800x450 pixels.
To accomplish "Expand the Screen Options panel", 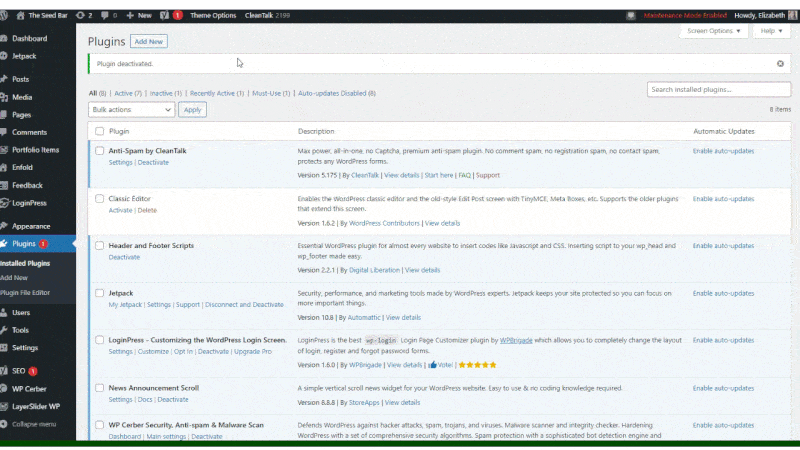I will tap(713, 31).
